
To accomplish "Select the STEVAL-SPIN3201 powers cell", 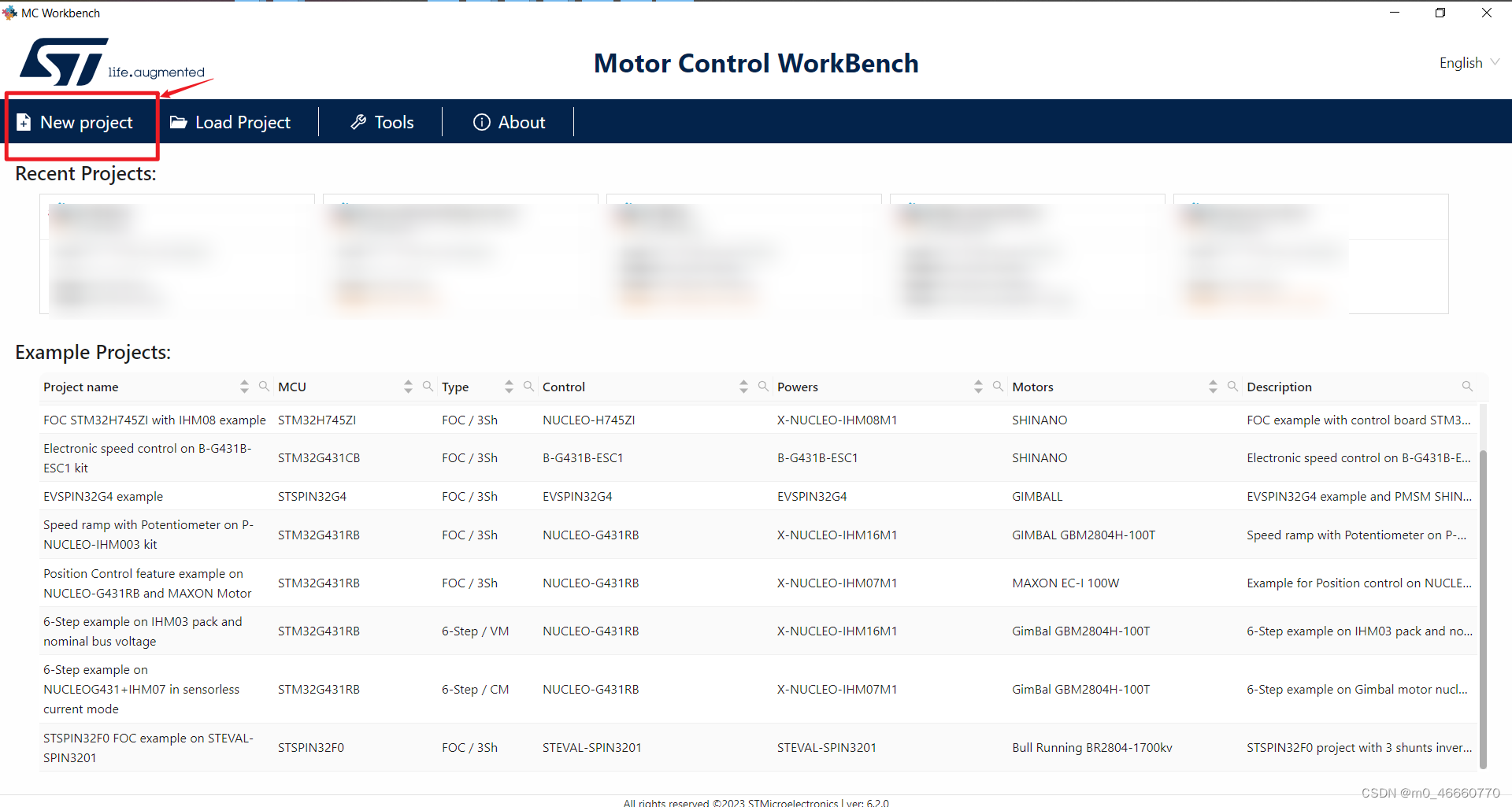I will [827, 747].
